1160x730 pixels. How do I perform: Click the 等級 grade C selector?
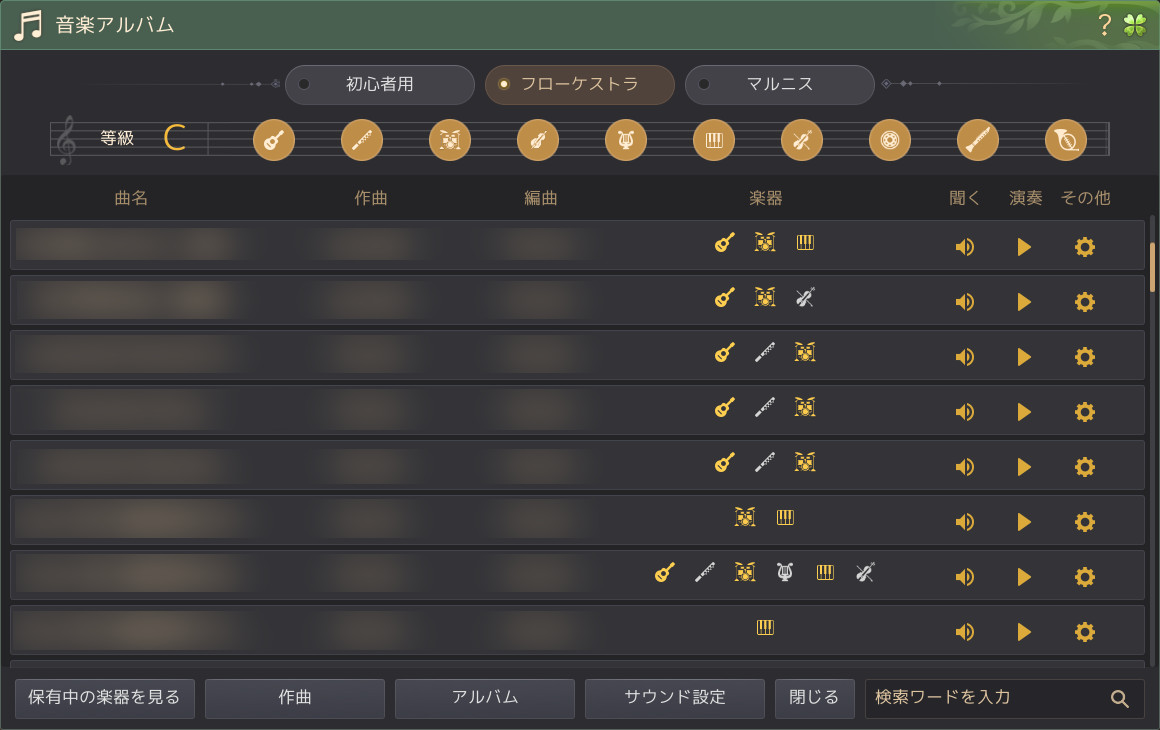pyautogui.click(x=175, y=138)
